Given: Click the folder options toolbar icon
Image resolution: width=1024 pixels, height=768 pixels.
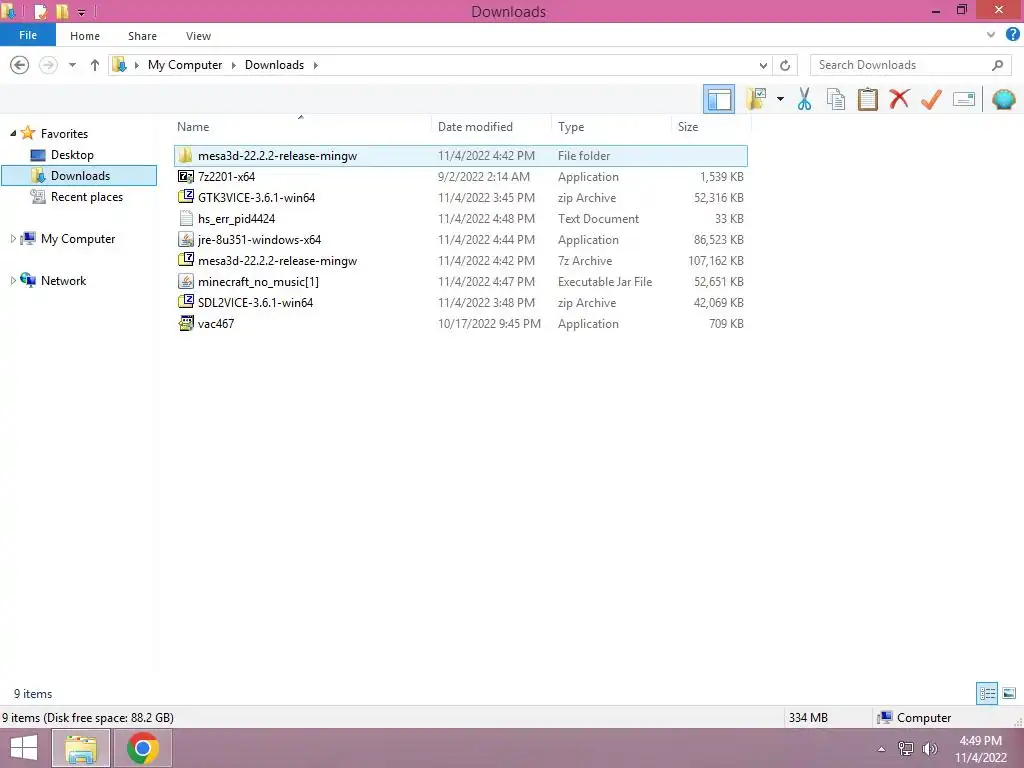Looking at the screenshot, I should tap(756, 99).
